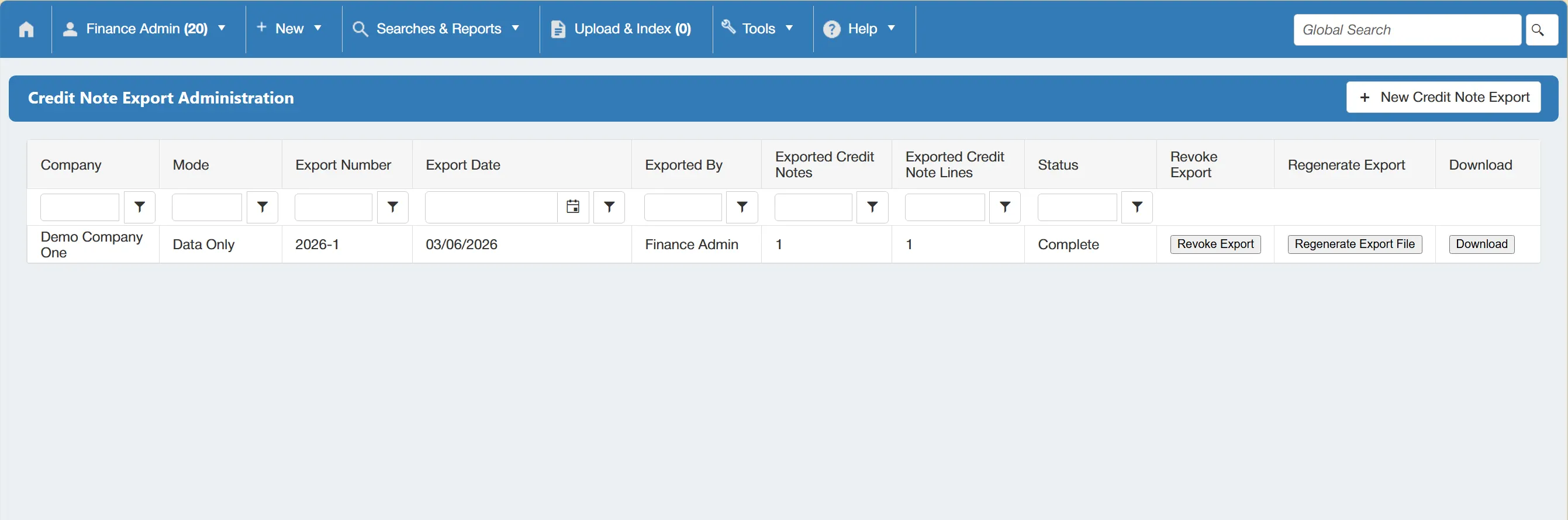The width and height of the screenshot is (1568, 520).
Task: Sort by the Company column header
Action: [x=71, y=165]
